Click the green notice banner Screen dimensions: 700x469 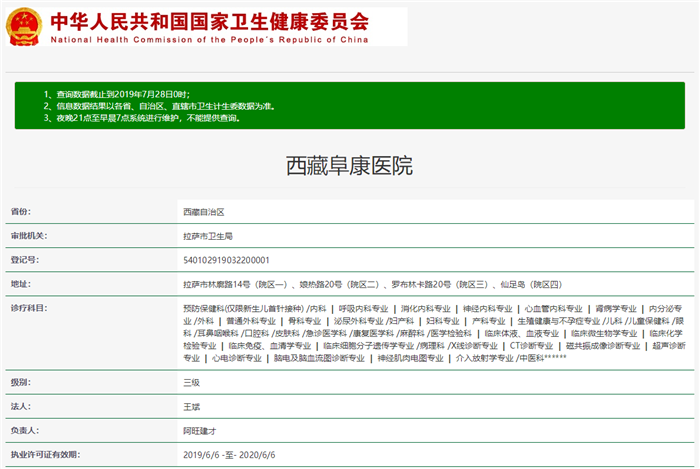tap(349, 105)
